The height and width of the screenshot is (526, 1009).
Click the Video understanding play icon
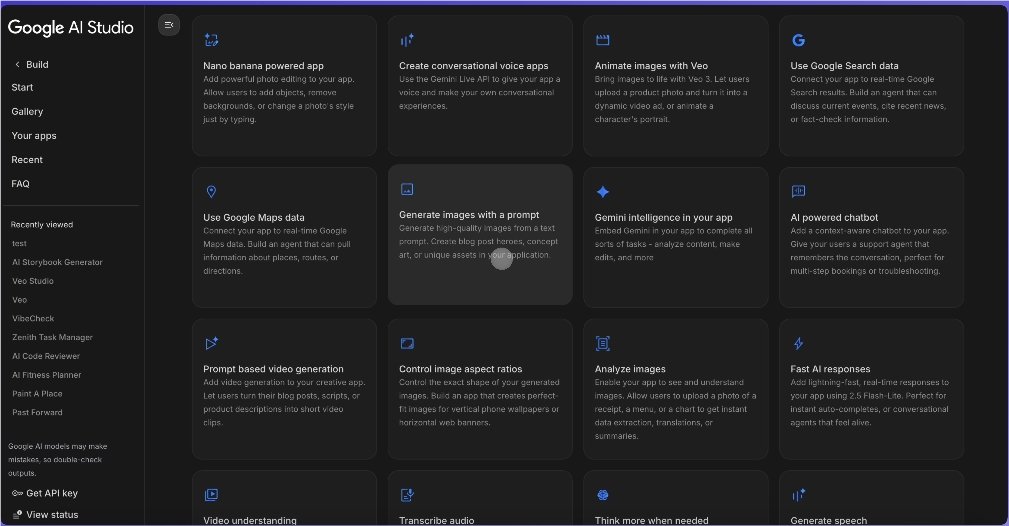pos(211,494)
